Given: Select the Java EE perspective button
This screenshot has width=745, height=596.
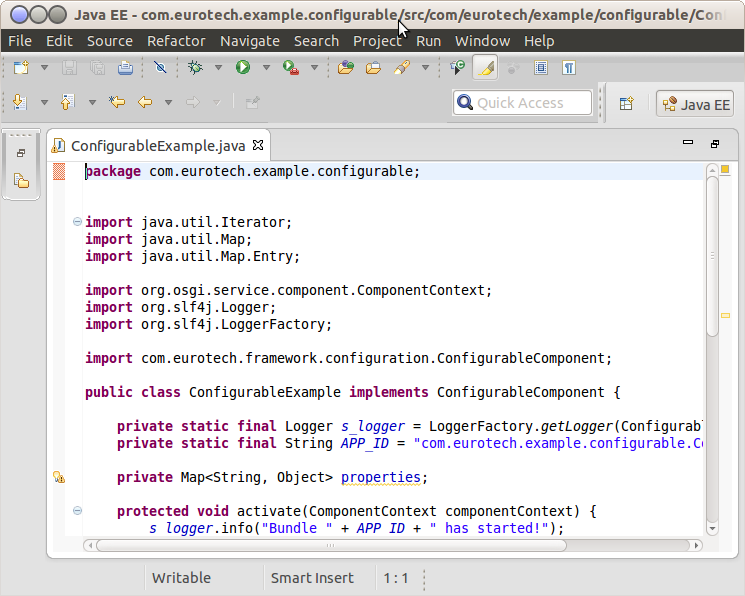Looking at the screenshot, I should (x=695, y=104).
